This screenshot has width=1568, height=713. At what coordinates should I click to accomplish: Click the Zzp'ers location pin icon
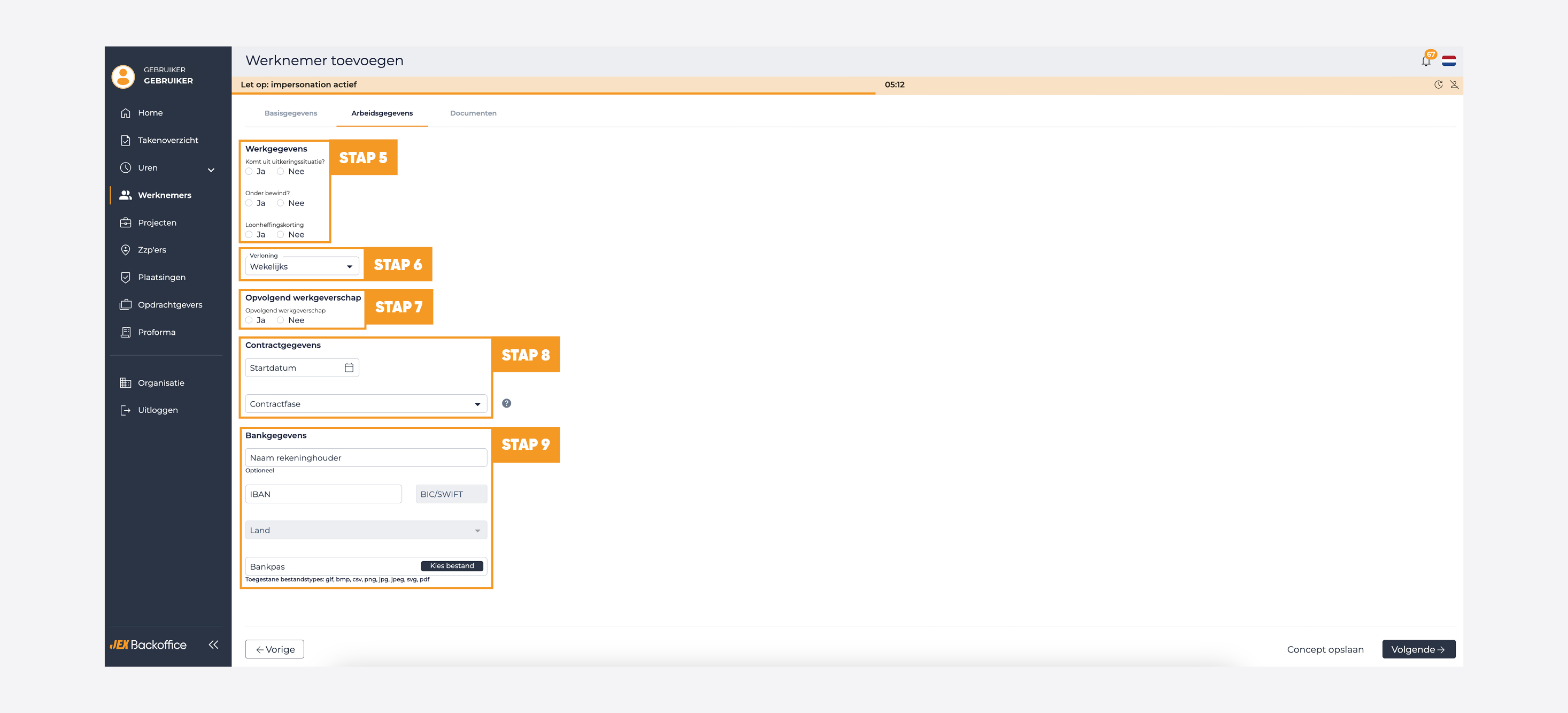pos(126,250)
